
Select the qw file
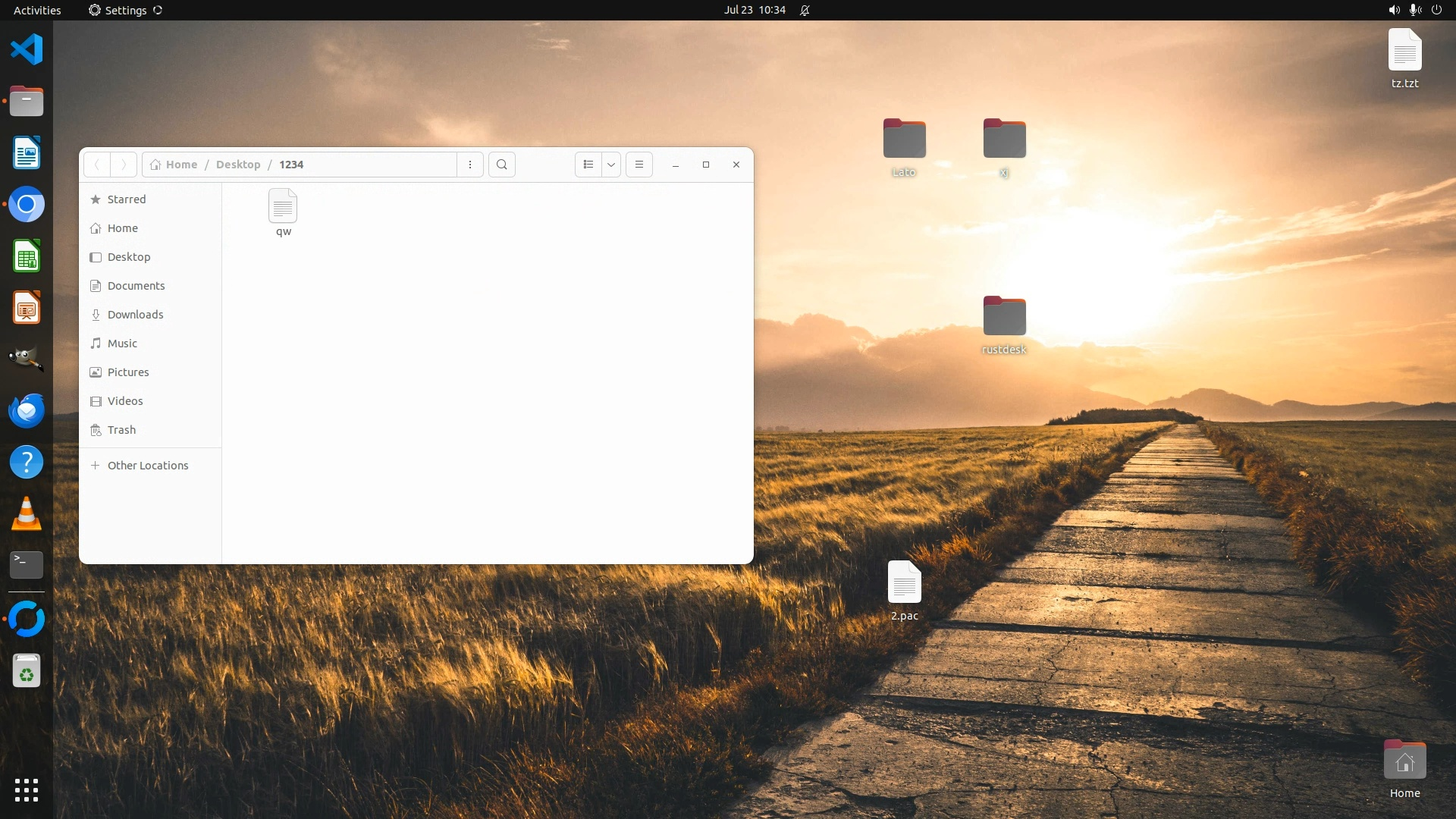click(283, 213)
